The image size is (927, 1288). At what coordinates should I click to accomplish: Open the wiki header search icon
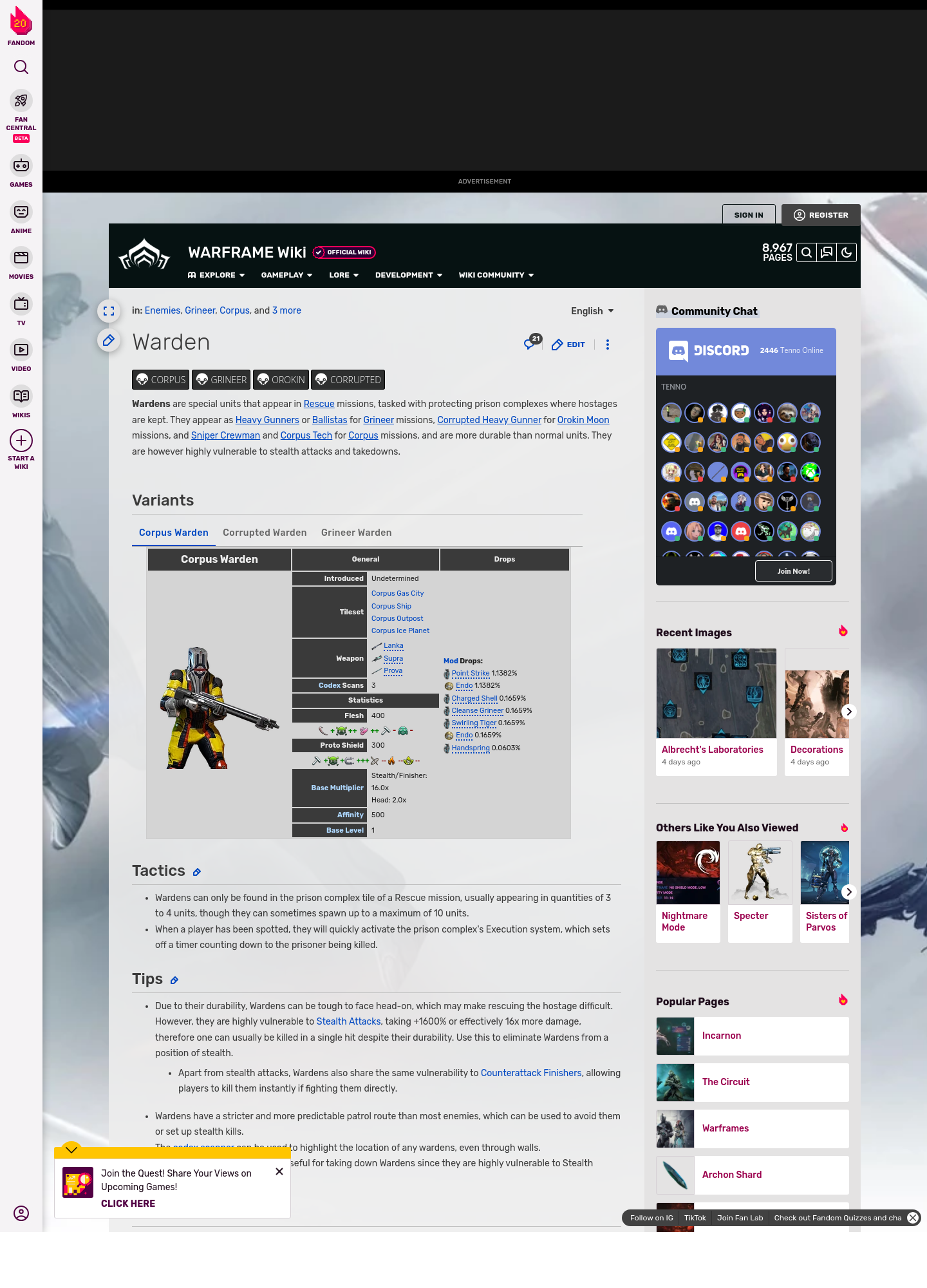(807, 252)
